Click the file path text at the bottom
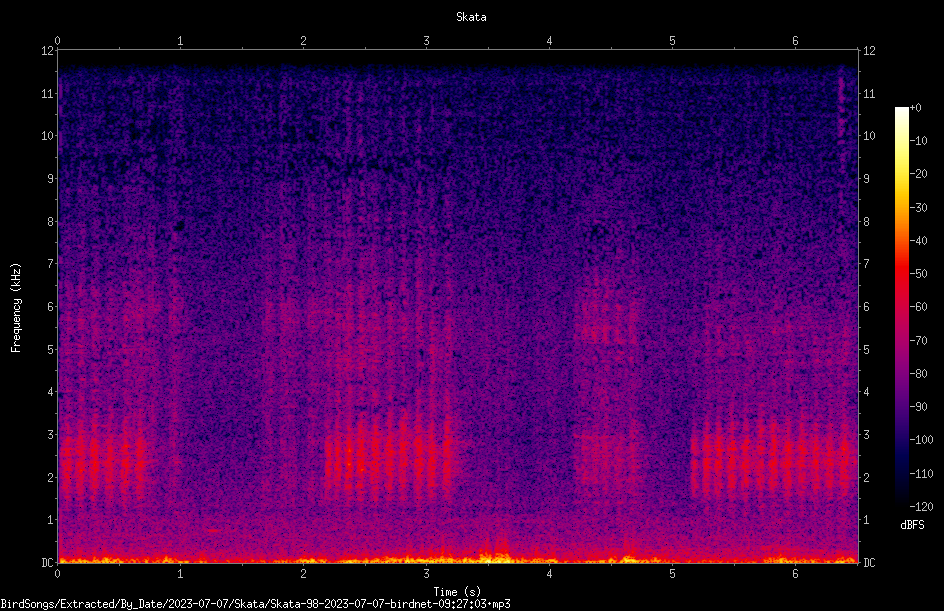 click(x=255, y=604)
